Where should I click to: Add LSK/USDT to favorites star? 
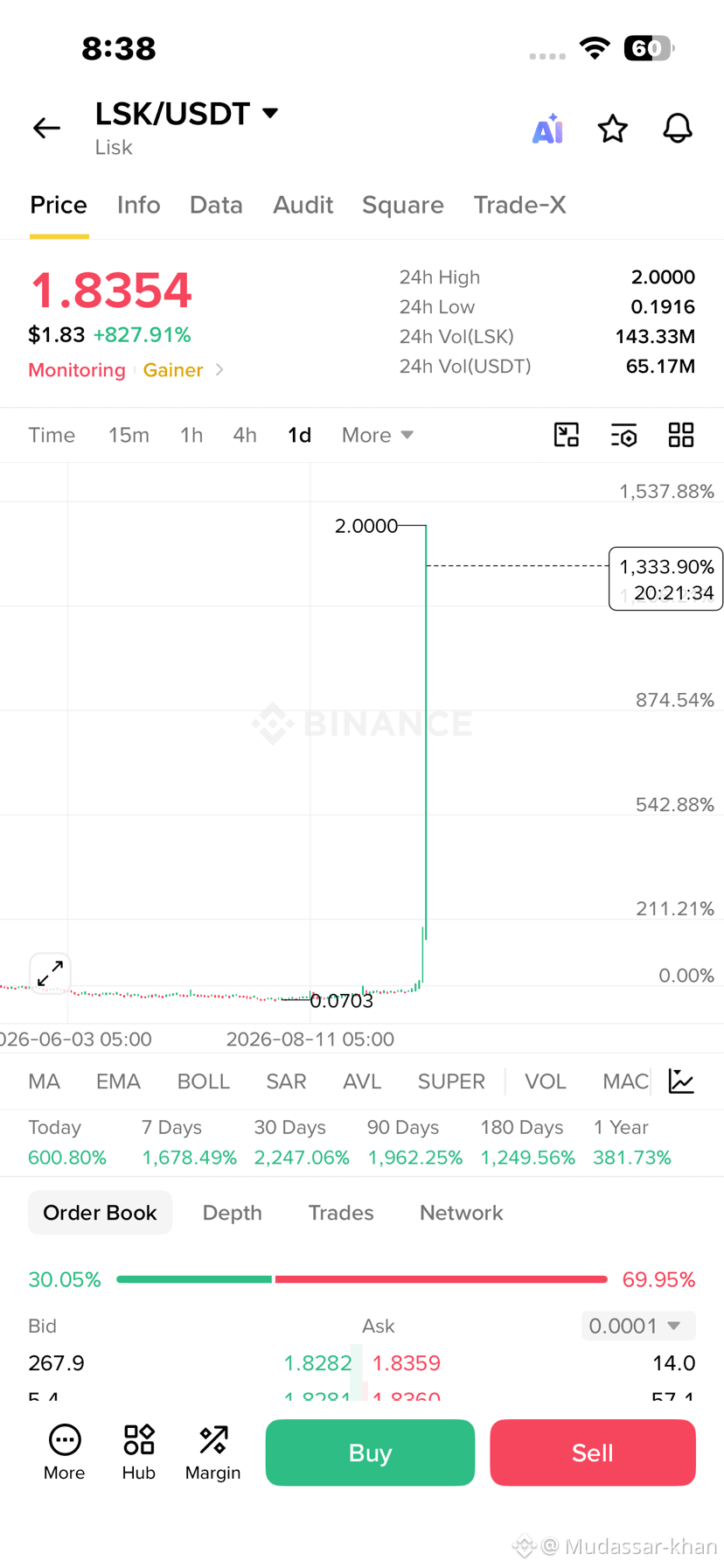point(613,129)
